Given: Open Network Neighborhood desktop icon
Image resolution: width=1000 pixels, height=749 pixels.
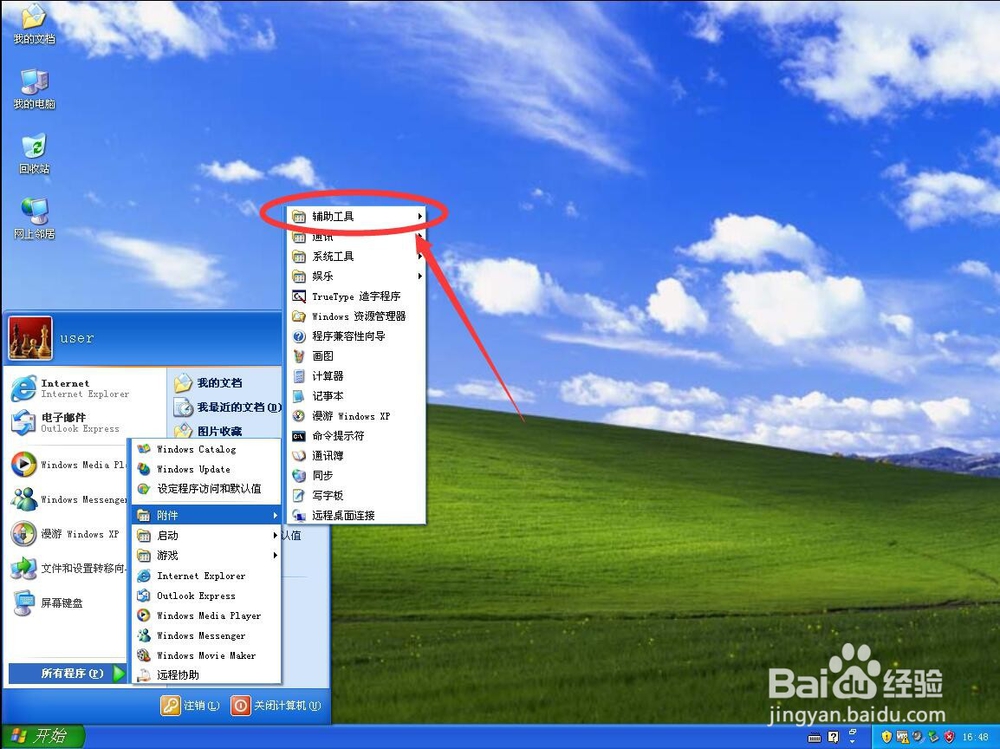Looking at the screenshot, I should click(34, 219).
